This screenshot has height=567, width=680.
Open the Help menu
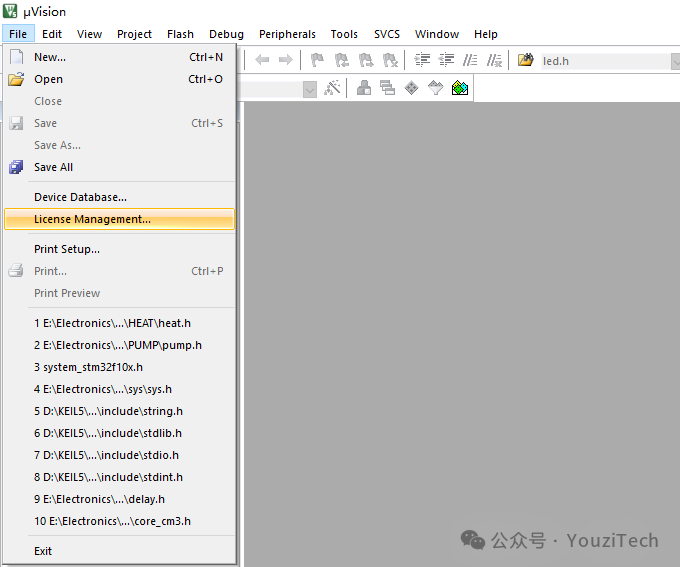pyautogui.click(x=486, y=34)
